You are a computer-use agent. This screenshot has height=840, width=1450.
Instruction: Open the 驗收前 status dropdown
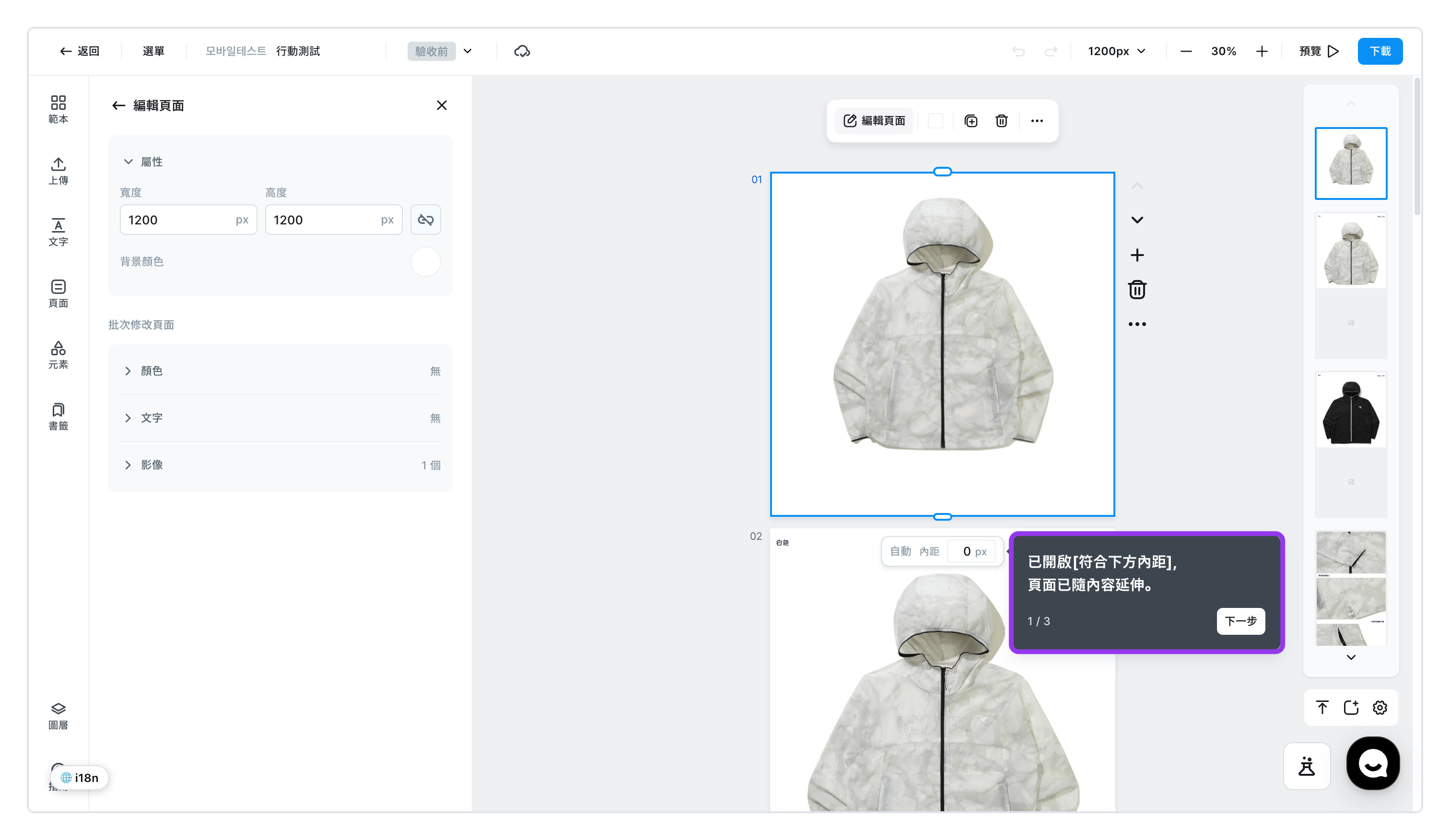pyautogui.click(x=440, y=51)
